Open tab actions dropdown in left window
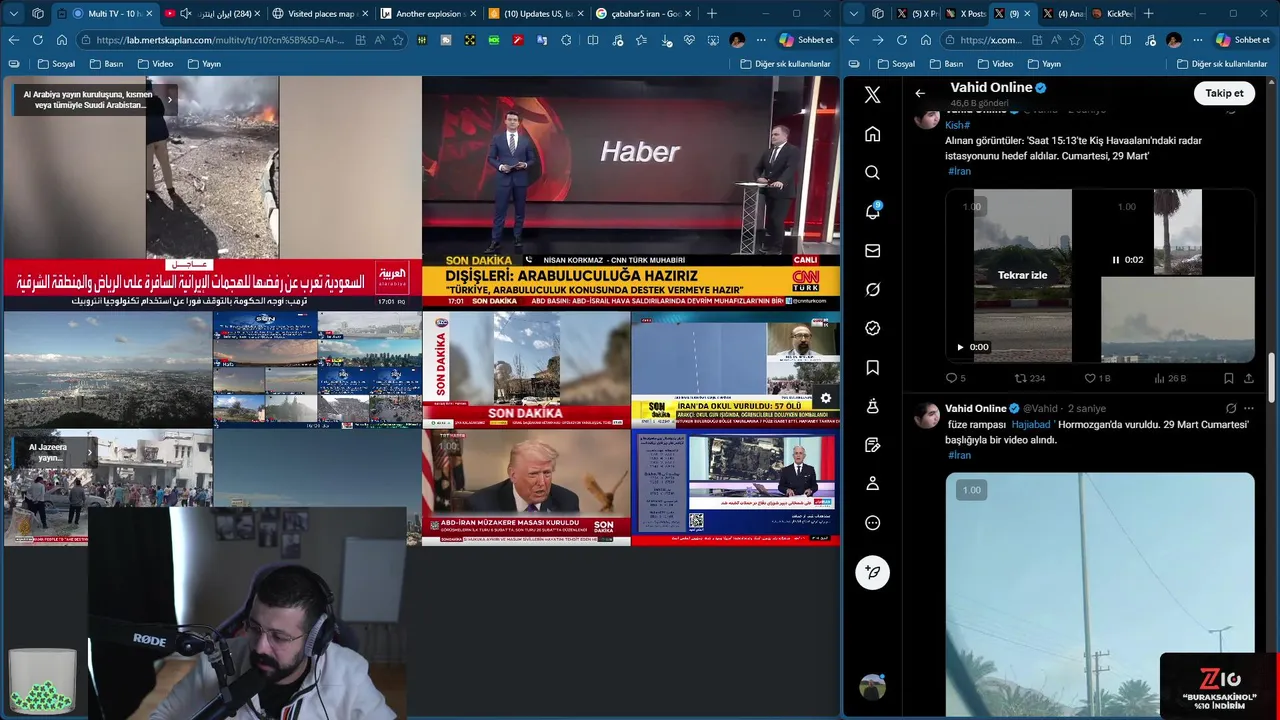Screen dimensions: 1280x720 coord(13,14)
